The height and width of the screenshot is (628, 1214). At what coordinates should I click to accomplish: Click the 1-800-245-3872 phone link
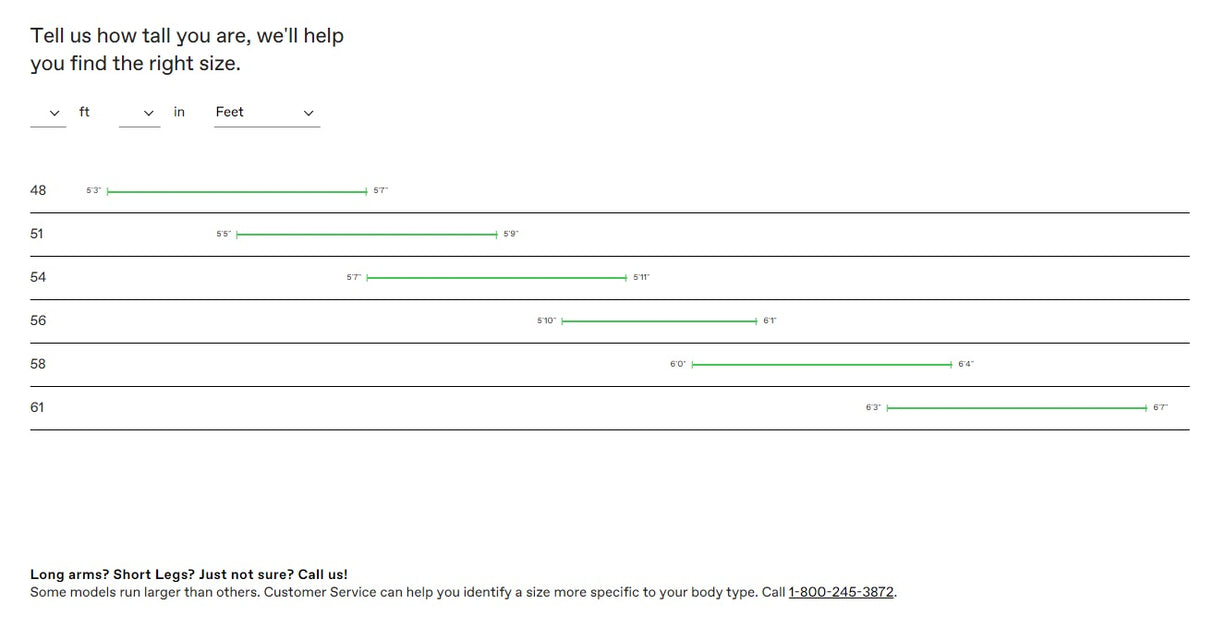pyautogui.click(x=840, y=592)
